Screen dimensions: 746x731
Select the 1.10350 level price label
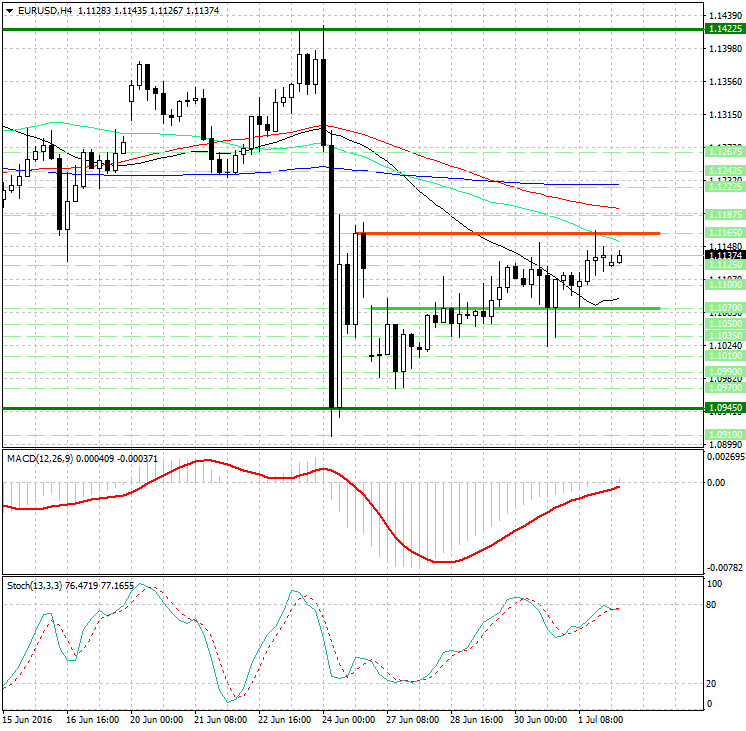[x=725, y=336]
